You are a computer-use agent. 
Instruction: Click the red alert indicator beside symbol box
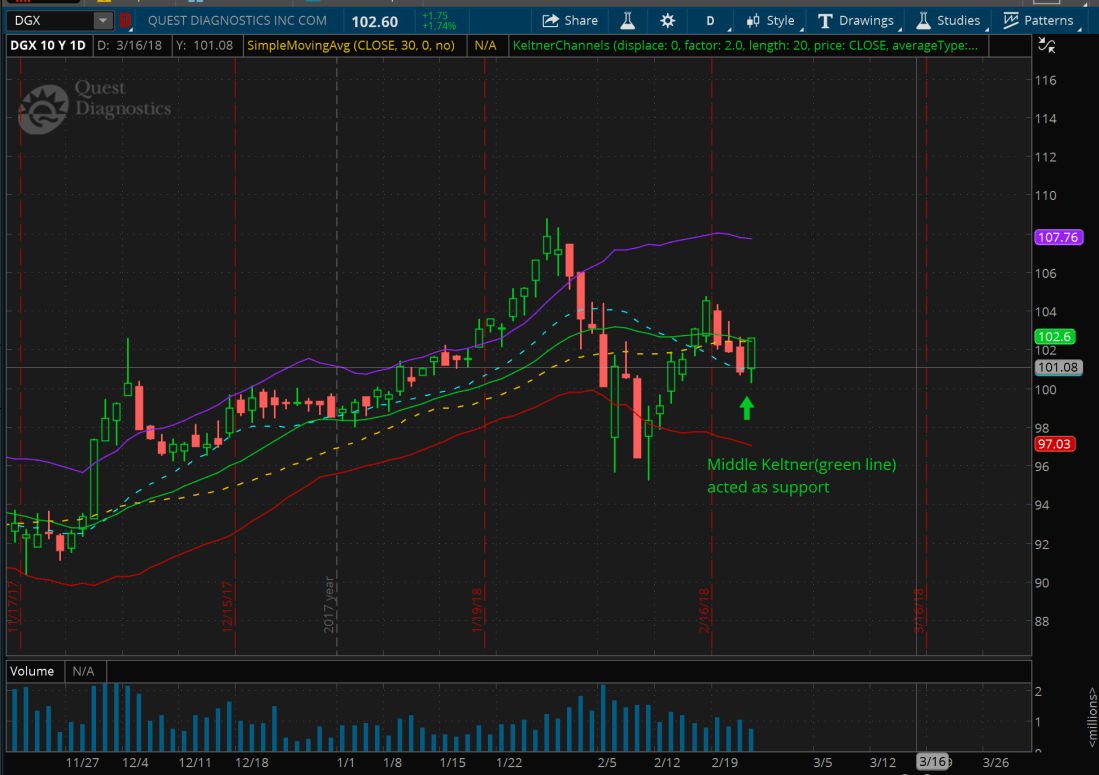[124, 20]
